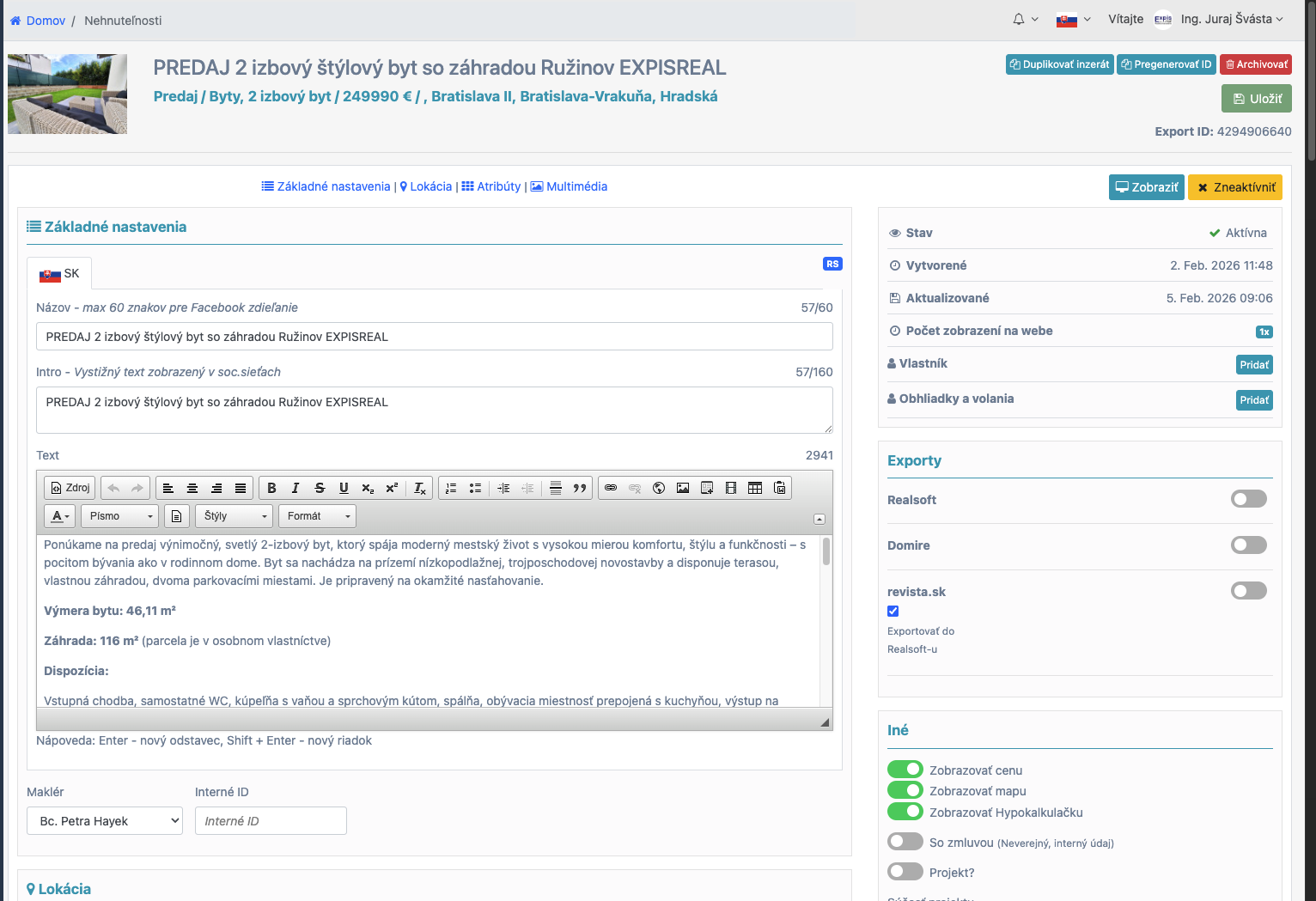Open notifications bell in top bar

1019,19
